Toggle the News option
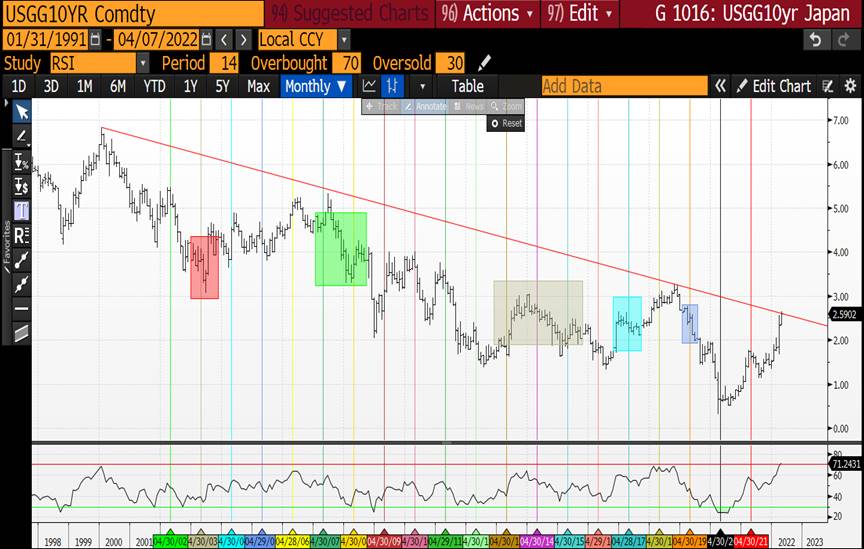864x549 pixels. [468, 106]
